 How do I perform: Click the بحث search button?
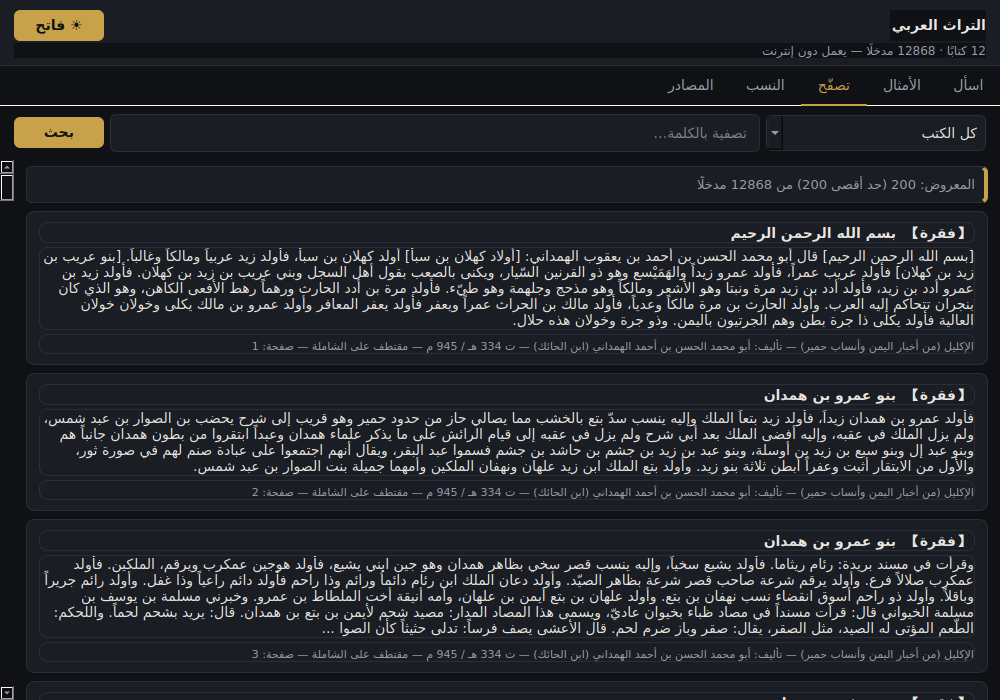[x=59, y=133]
